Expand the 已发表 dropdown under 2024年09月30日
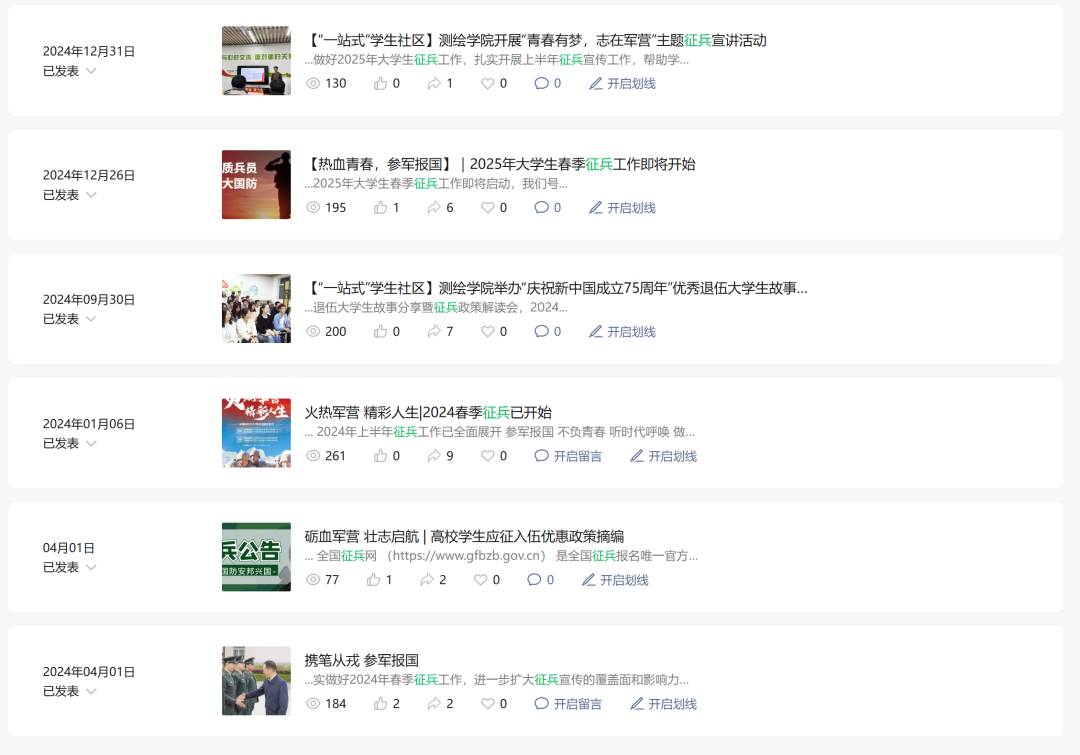This screenshot has height=755, width=1080. tap(70, 319)
